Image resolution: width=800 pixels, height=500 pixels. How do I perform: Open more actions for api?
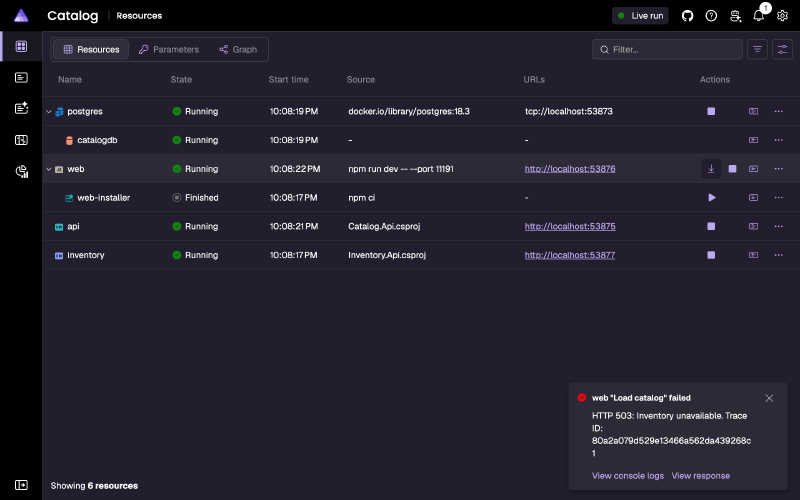(x=779, y=226)
